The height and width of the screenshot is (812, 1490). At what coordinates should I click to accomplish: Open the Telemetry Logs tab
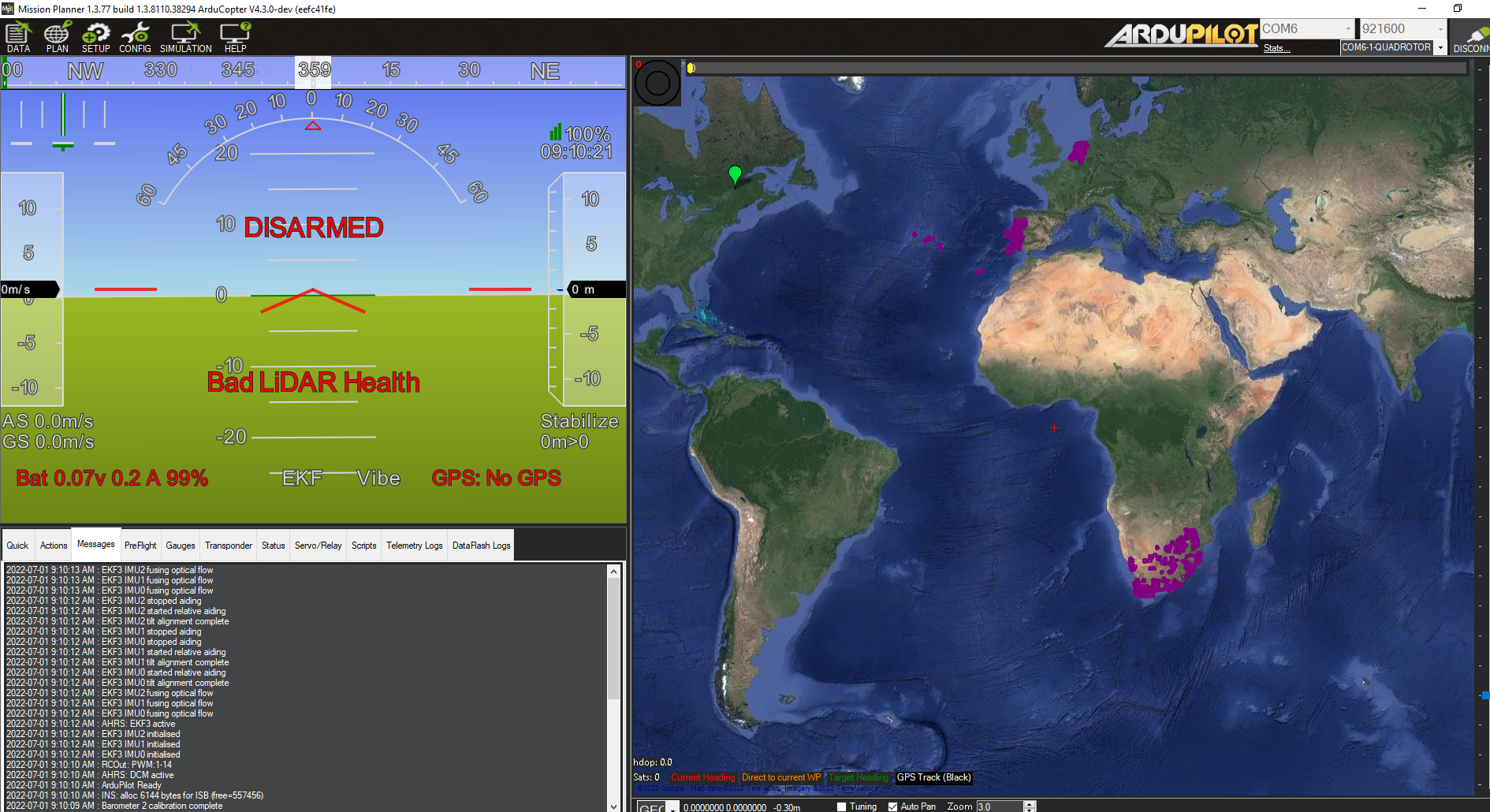pos(415,546)
